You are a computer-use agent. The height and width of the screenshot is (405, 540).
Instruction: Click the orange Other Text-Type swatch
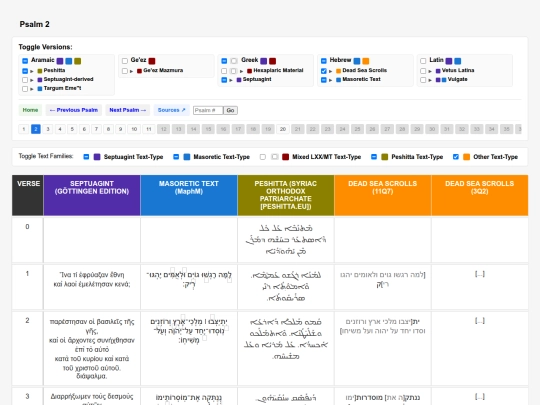click(467, 157)
